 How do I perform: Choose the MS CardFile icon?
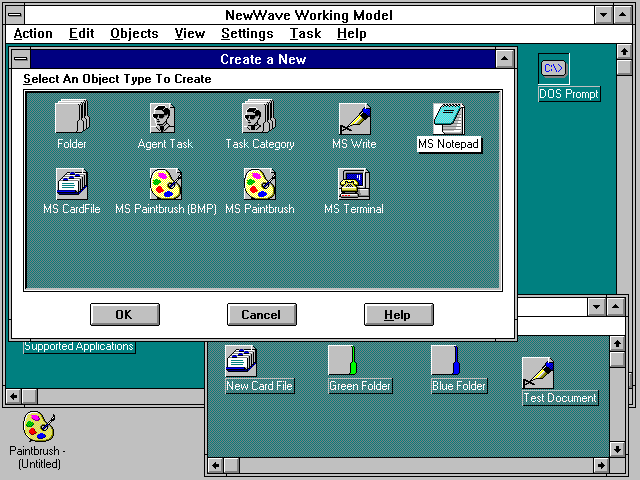click(x=72, y=184)
